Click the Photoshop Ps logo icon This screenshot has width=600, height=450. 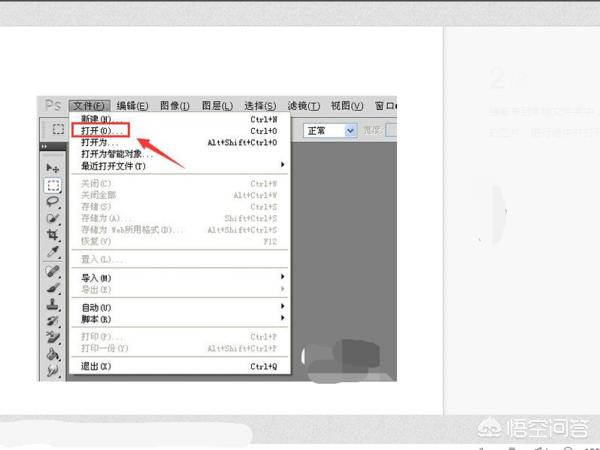click(x=53, y=105)
